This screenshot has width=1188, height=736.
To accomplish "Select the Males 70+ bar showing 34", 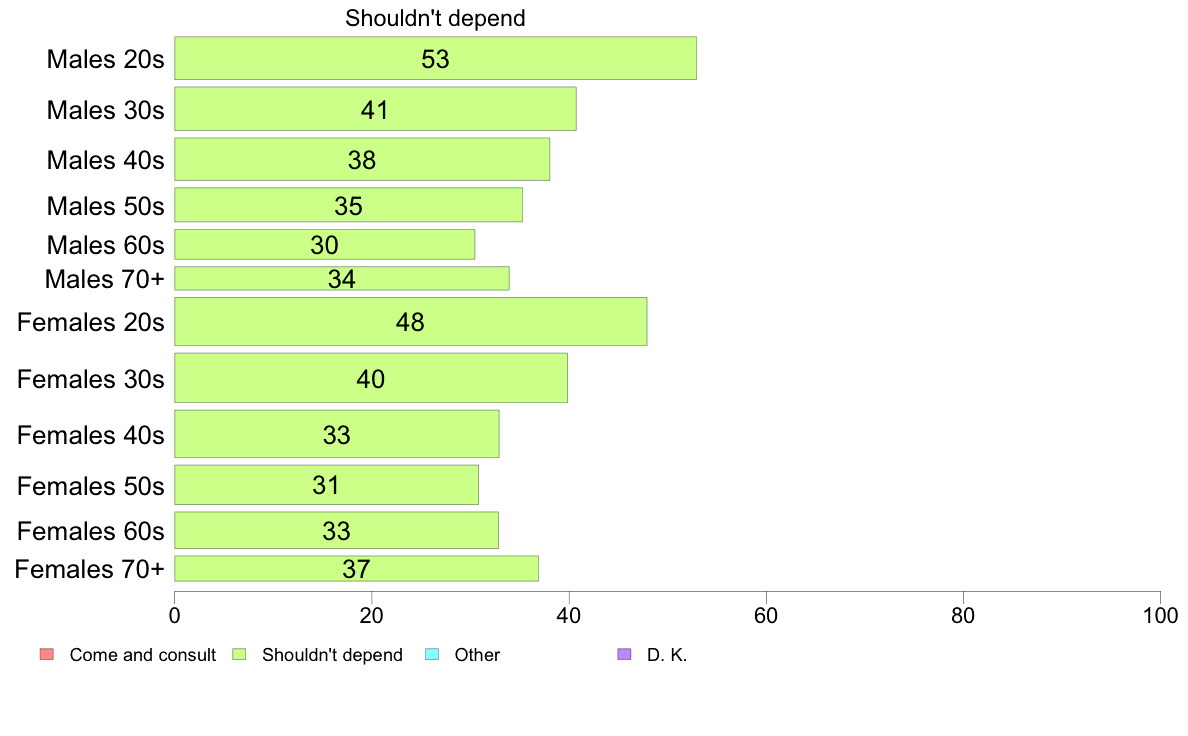I will (342, 278).
